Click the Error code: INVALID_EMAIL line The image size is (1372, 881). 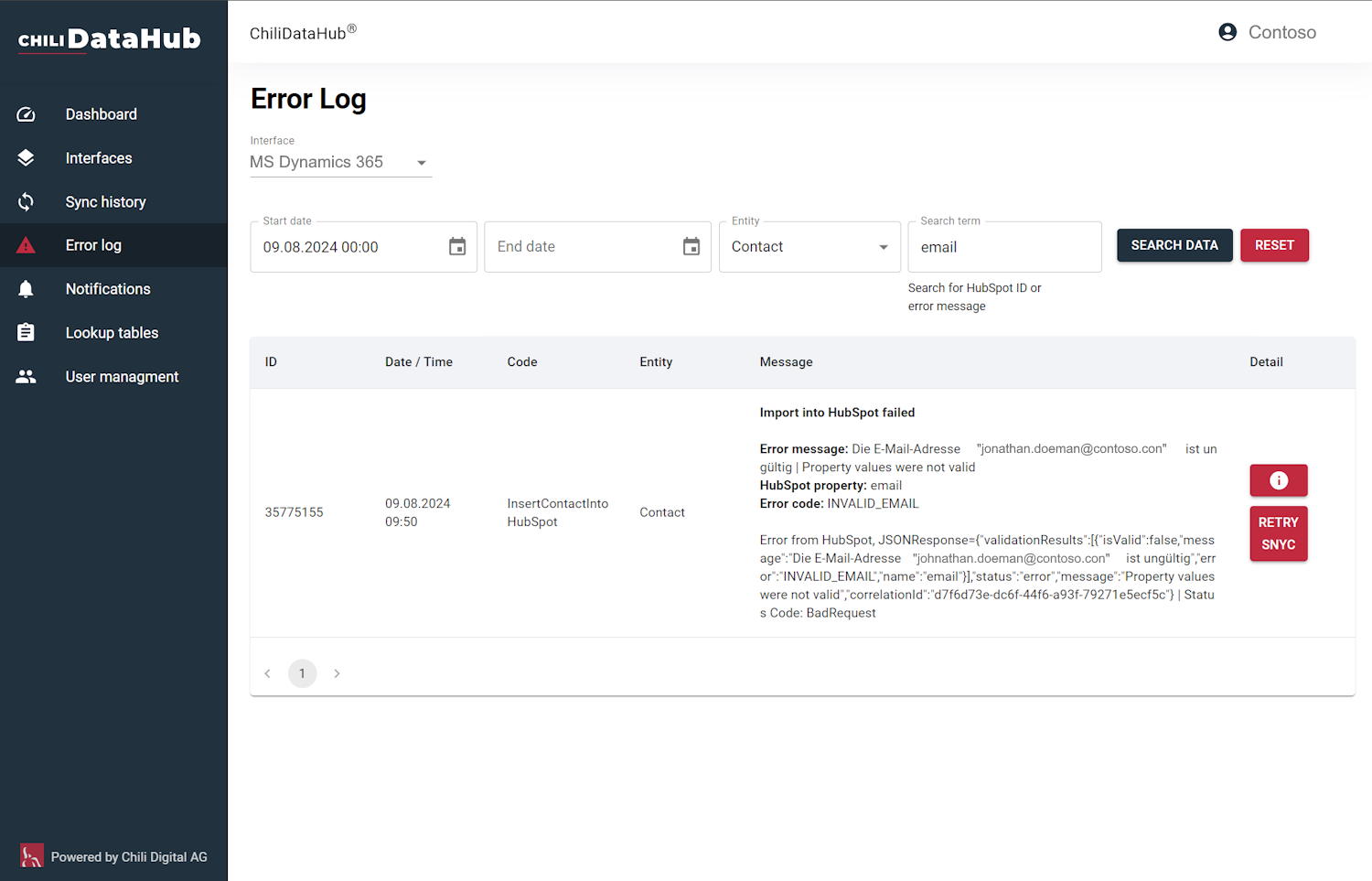(839, 504)
